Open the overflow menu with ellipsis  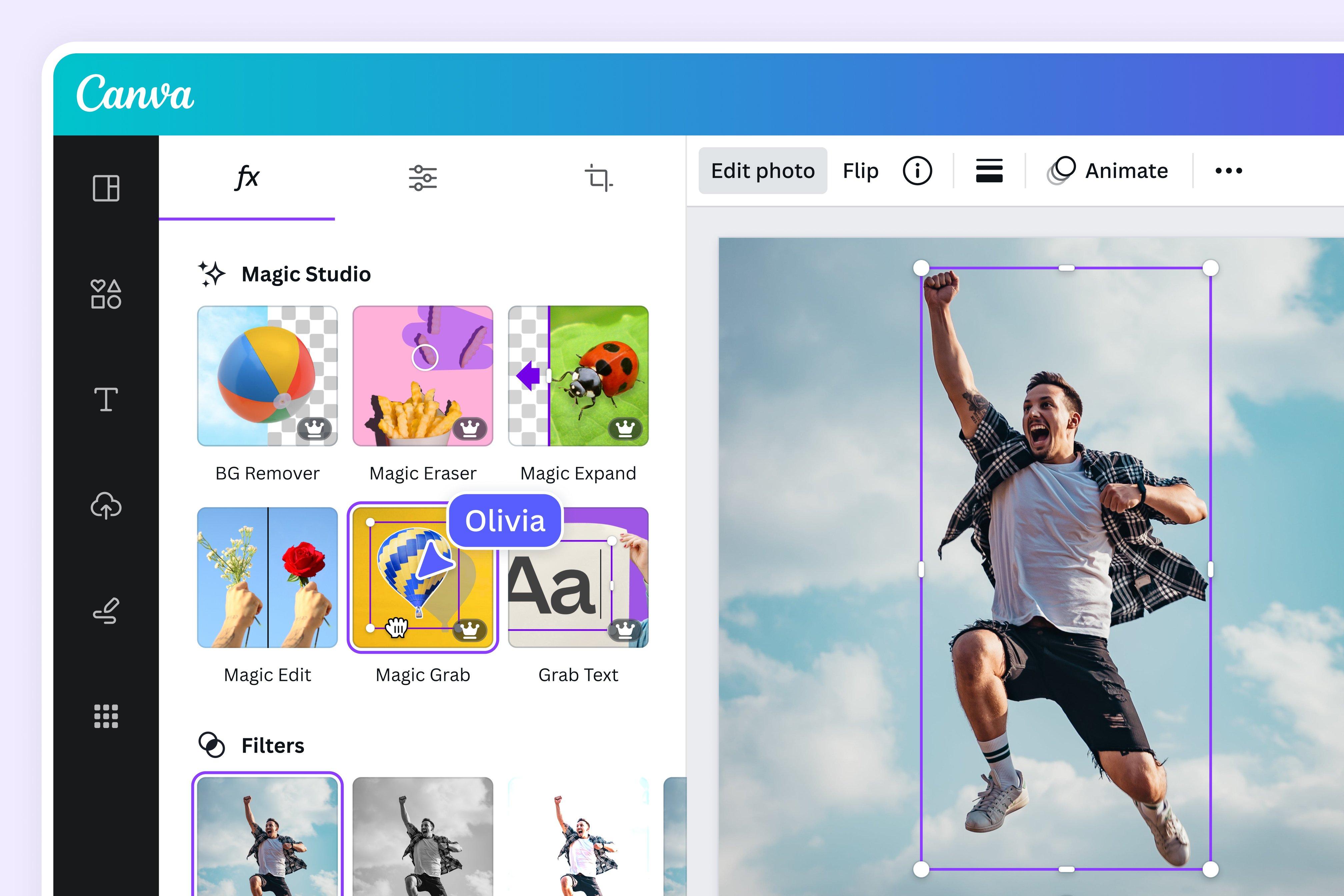click(1228, 170)
